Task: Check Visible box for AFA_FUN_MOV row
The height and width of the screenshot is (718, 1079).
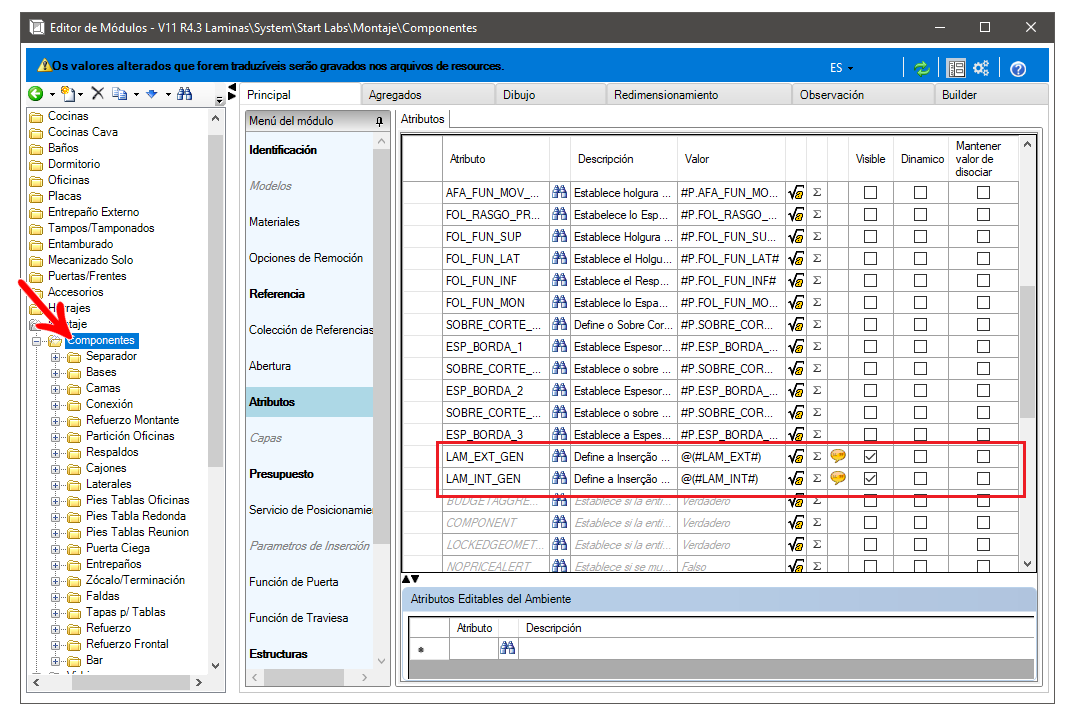Action: (870, 193)
